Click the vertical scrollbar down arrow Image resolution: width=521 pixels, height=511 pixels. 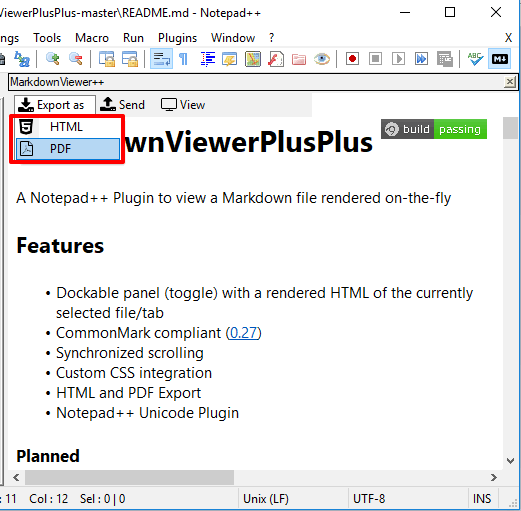tap(510, 461)
